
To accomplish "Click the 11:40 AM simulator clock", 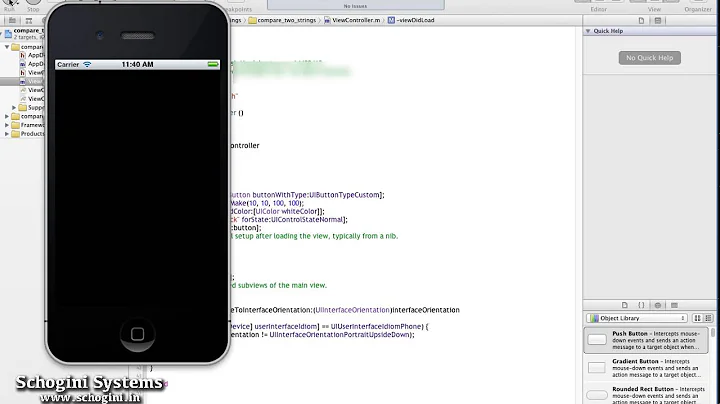I will click(x=137, y=65).
